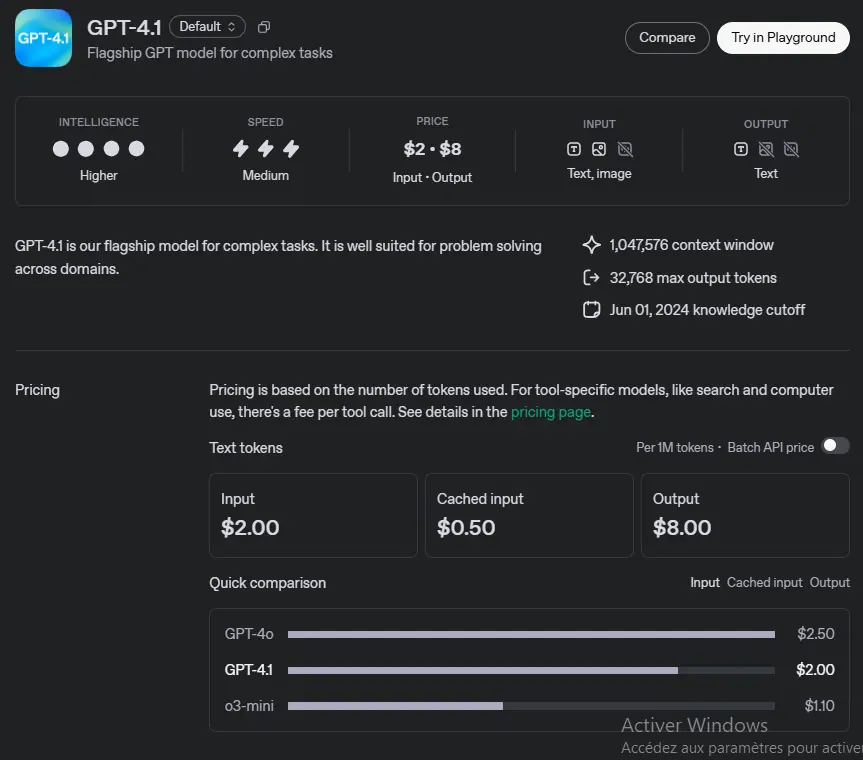Click the text output icon under OUTPUT
The image size is (863, 760).
point(741,149)
